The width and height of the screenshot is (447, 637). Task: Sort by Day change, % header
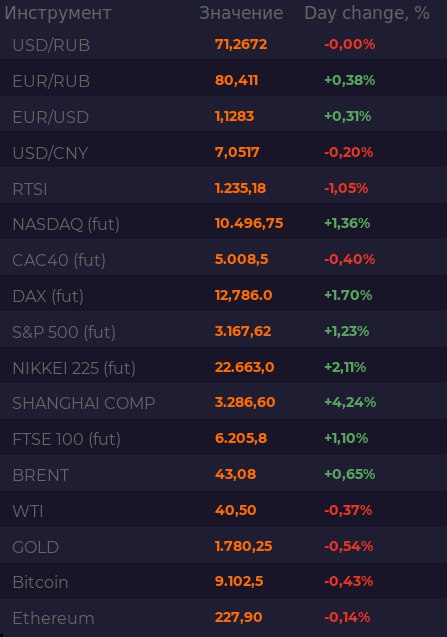367,13
